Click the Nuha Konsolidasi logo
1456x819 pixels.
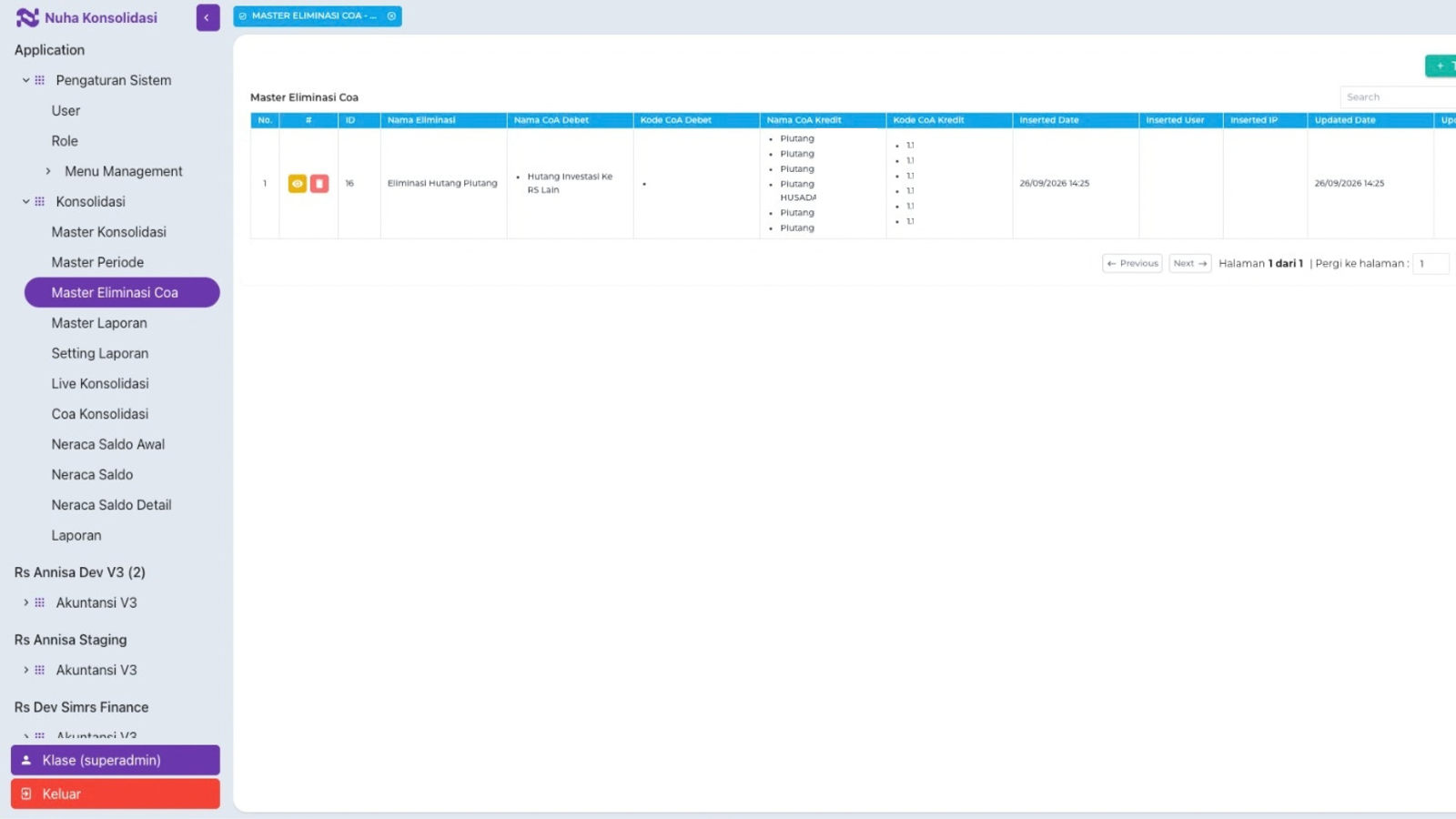click(x=86, y=17)
